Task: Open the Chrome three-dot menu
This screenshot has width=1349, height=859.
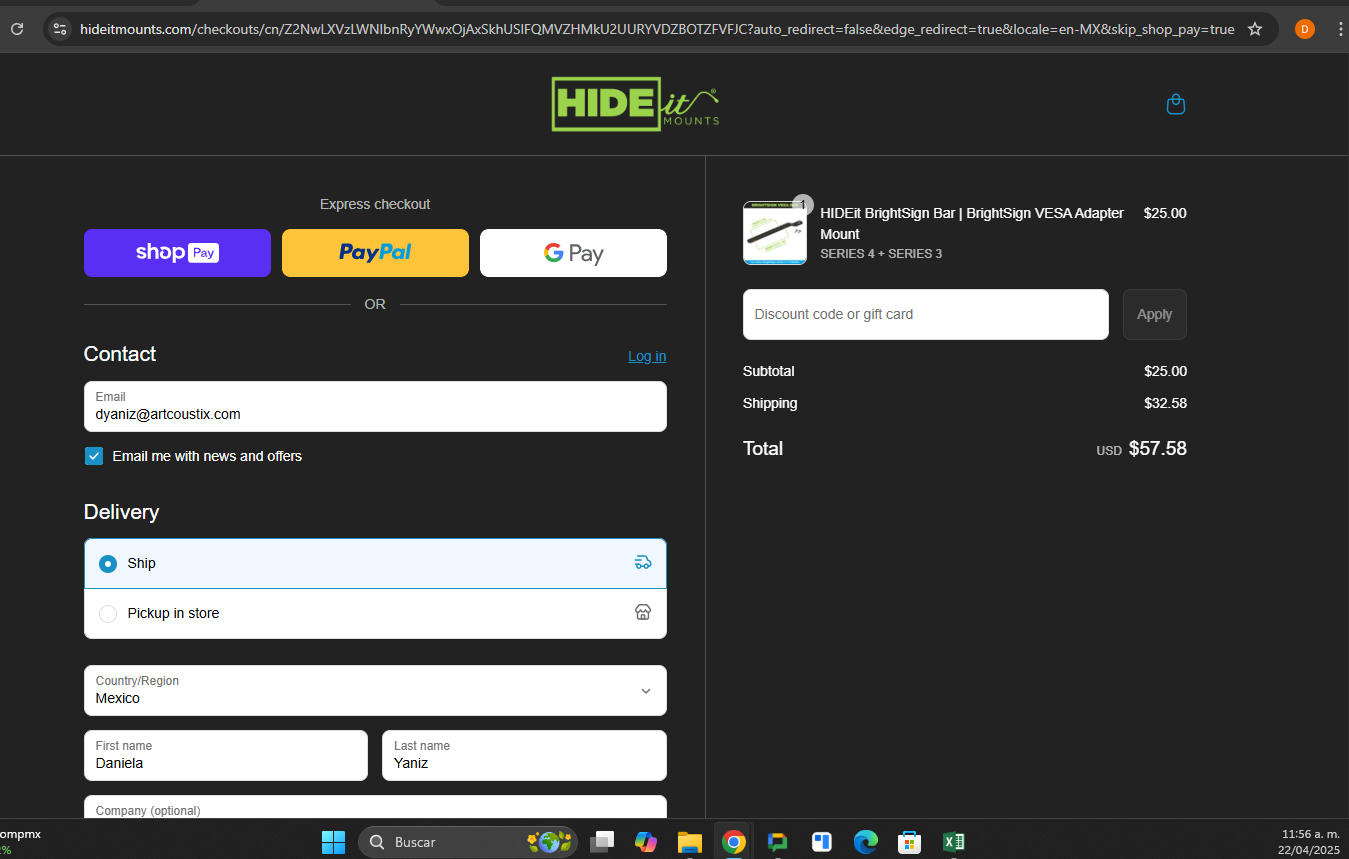Action: (x=1340, y=29)
